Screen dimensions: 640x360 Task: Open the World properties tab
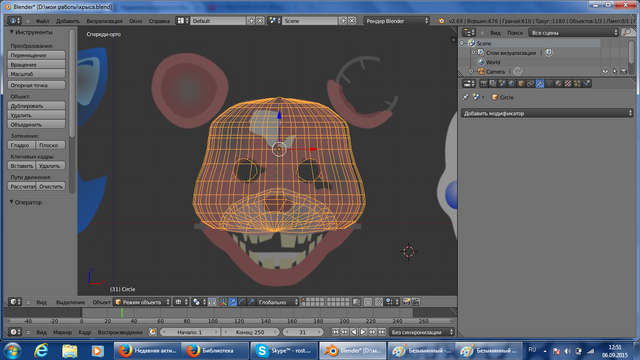tap(511, 84)
